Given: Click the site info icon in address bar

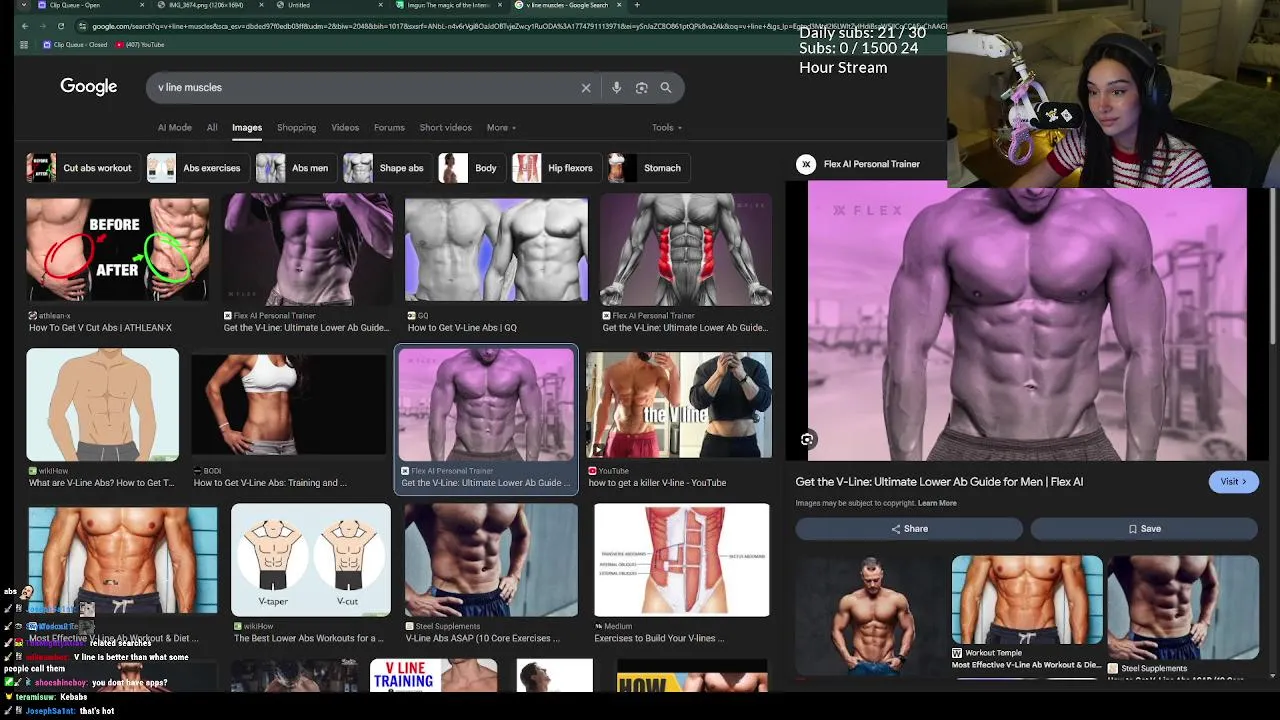Looking at the screenshot, I should tap(81, 26).
